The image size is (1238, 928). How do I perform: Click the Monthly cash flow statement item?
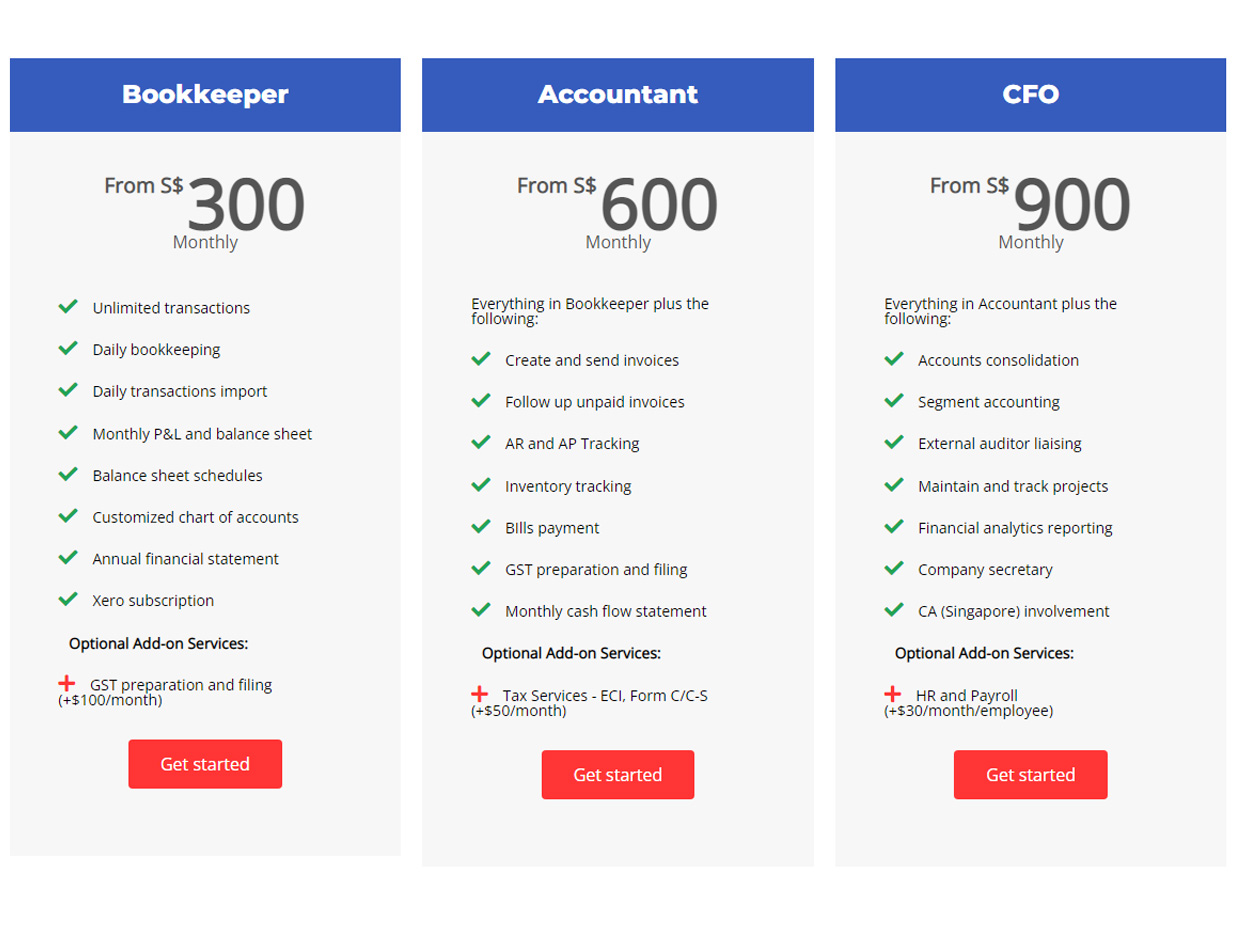(606, 611)
